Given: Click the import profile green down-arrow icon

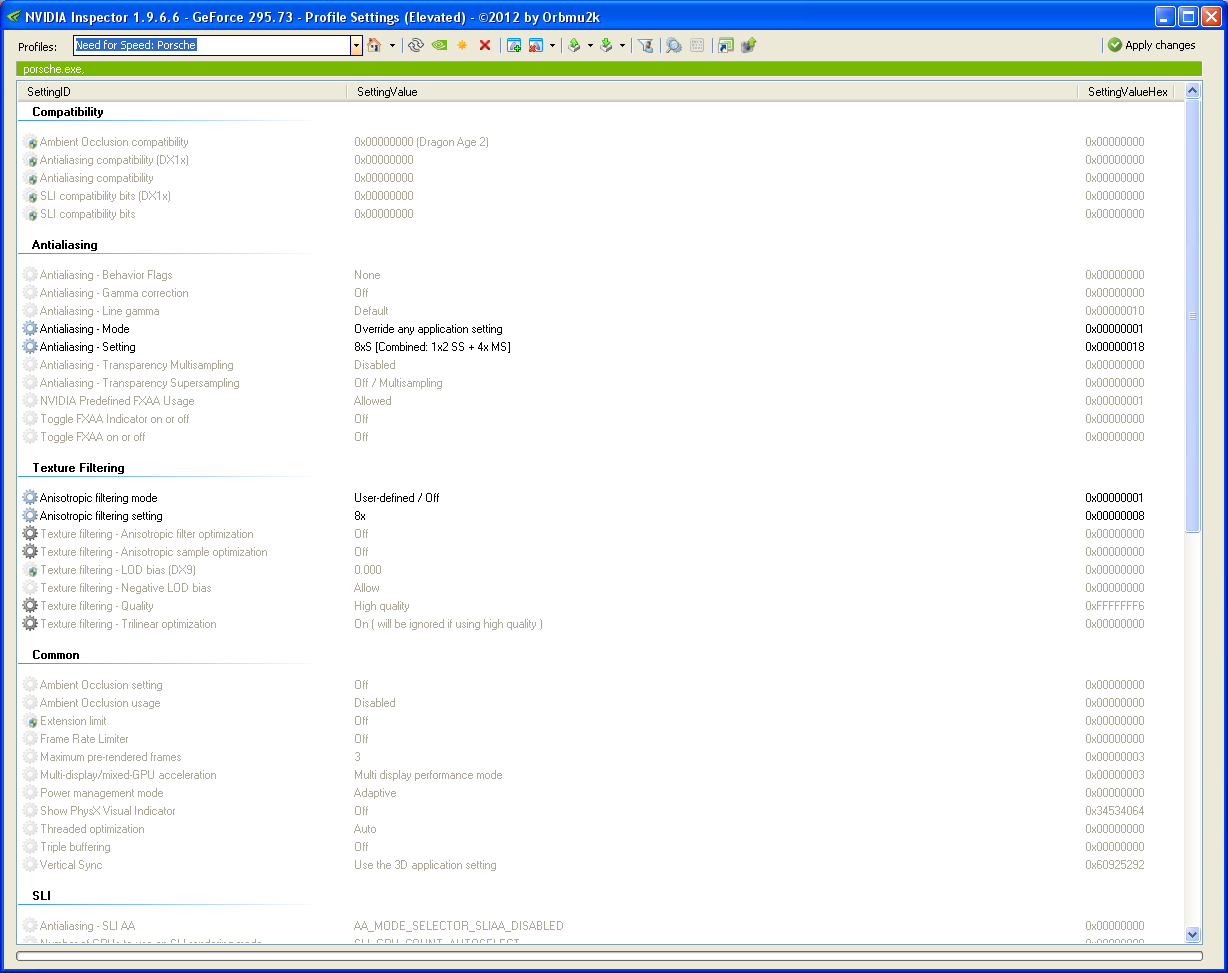Looking at the screenshot, I should 606,45.
